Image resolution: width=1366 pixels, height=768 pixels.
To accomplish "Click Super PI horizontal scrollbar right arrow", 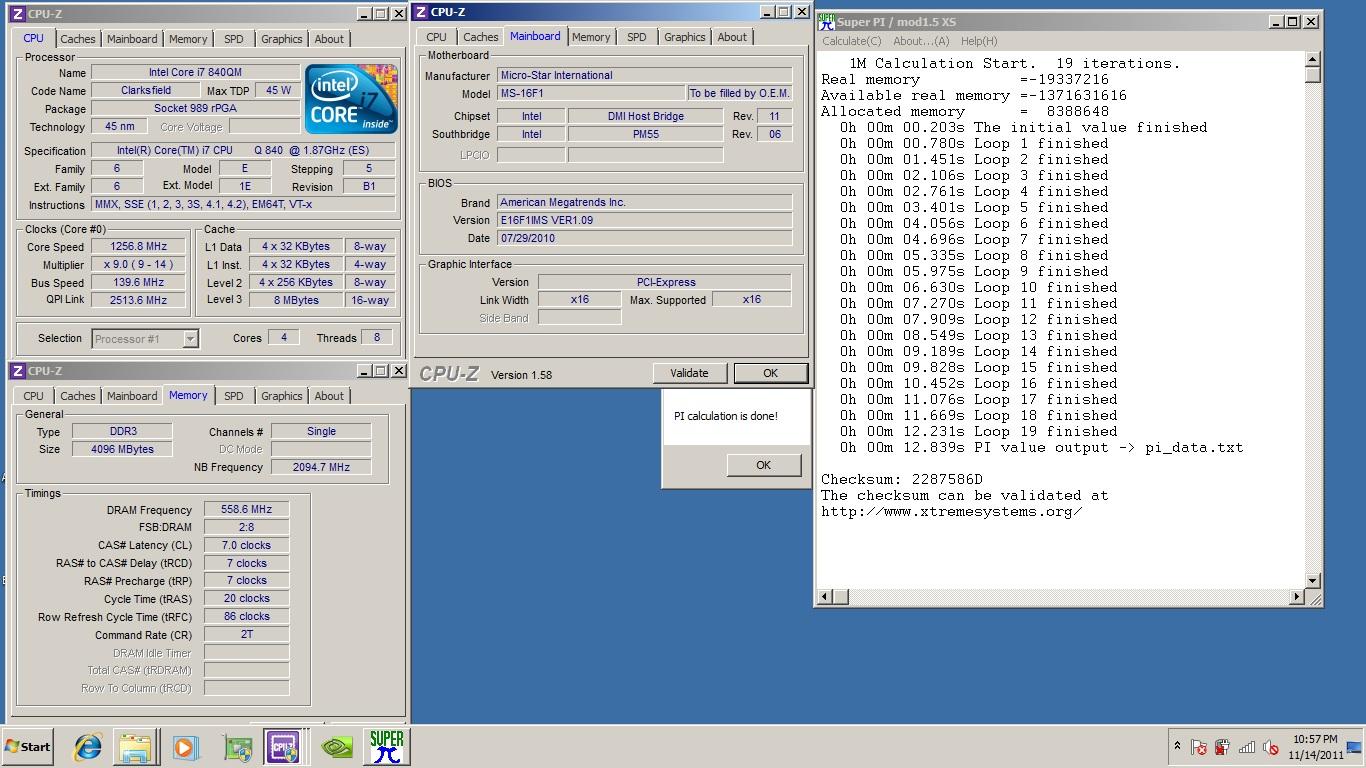I will pos(1297,597).
